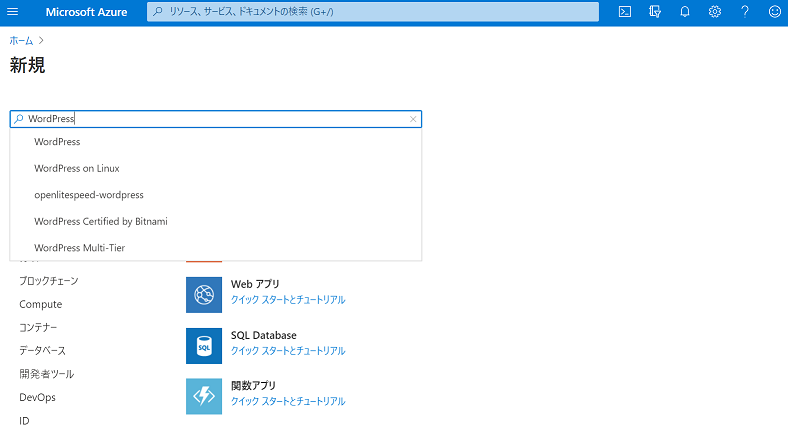Screen dimensions: 788x428
Task: Select WordPress on Linux suggestion
Action: (216, 168)
